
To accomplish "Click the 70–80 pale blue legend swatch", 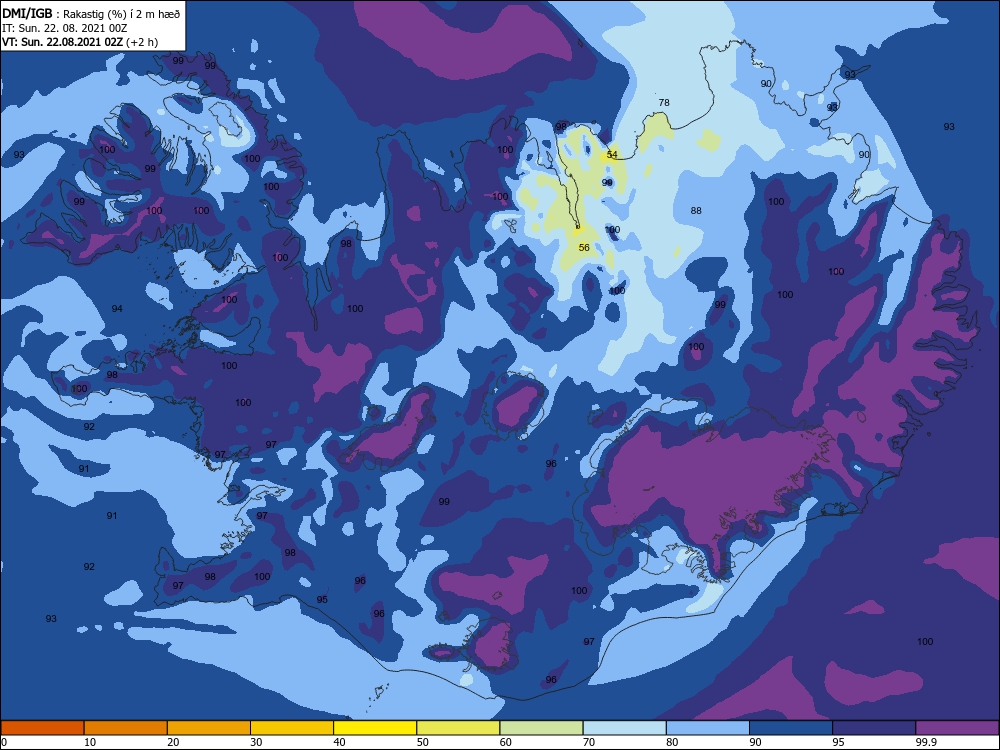I will (624, 728).
